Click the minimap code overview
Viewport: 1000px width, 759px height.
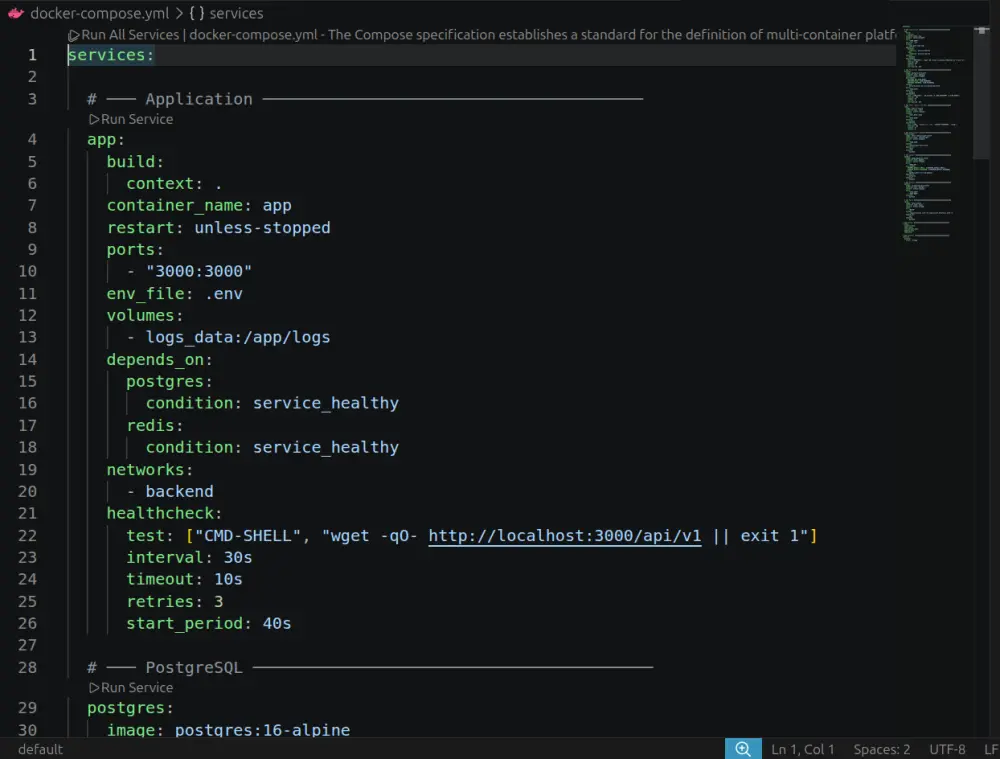[934, 134]
